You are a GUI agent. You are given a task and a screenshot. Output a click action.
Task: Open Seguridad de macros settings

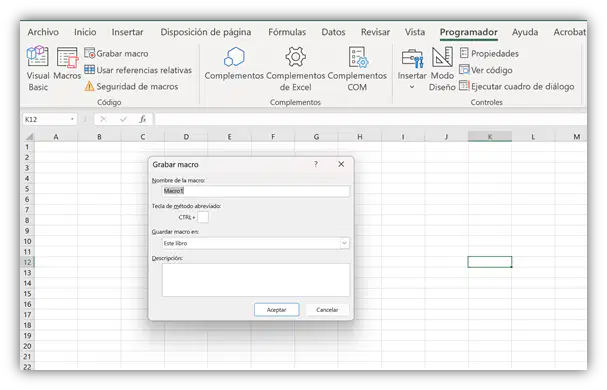click(x=131, y=86)
